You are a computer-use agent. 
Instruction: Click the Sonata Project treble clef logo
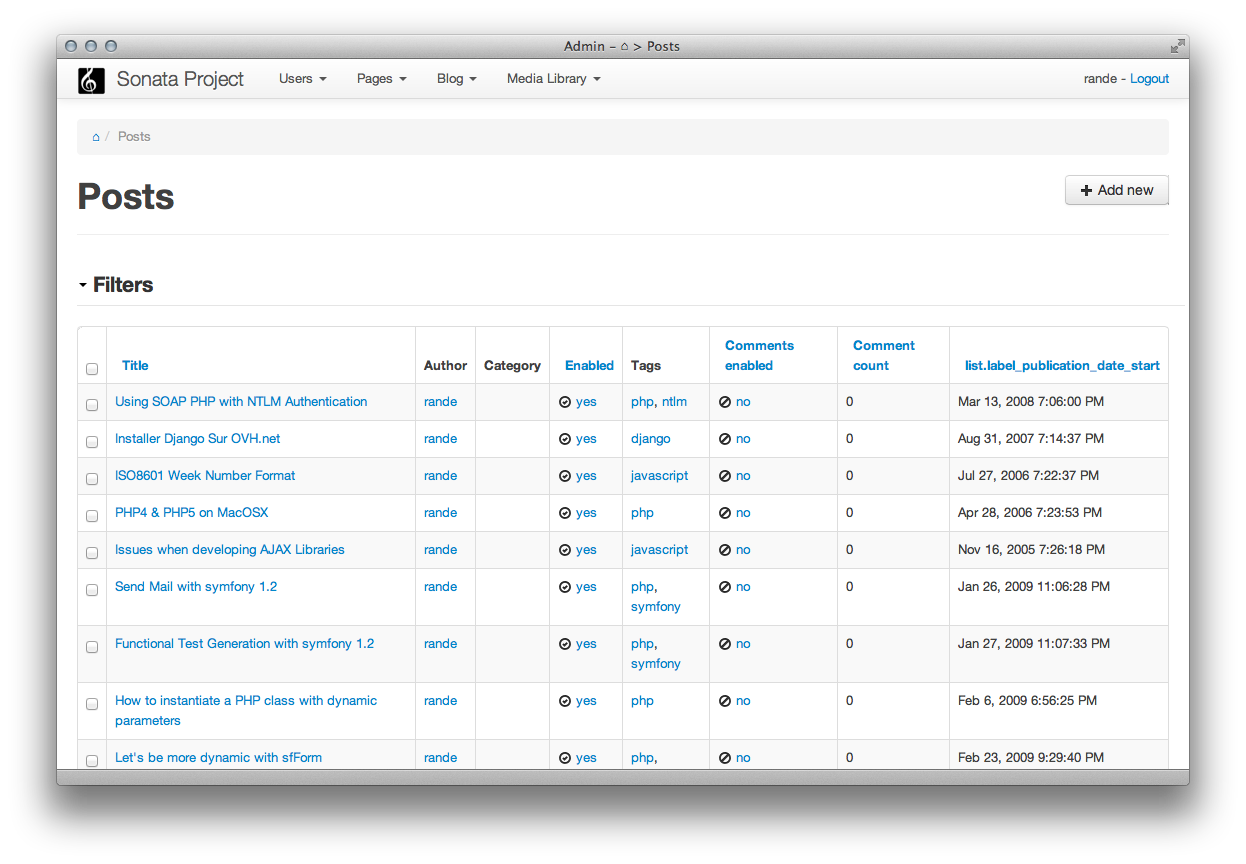pos(91,80)
